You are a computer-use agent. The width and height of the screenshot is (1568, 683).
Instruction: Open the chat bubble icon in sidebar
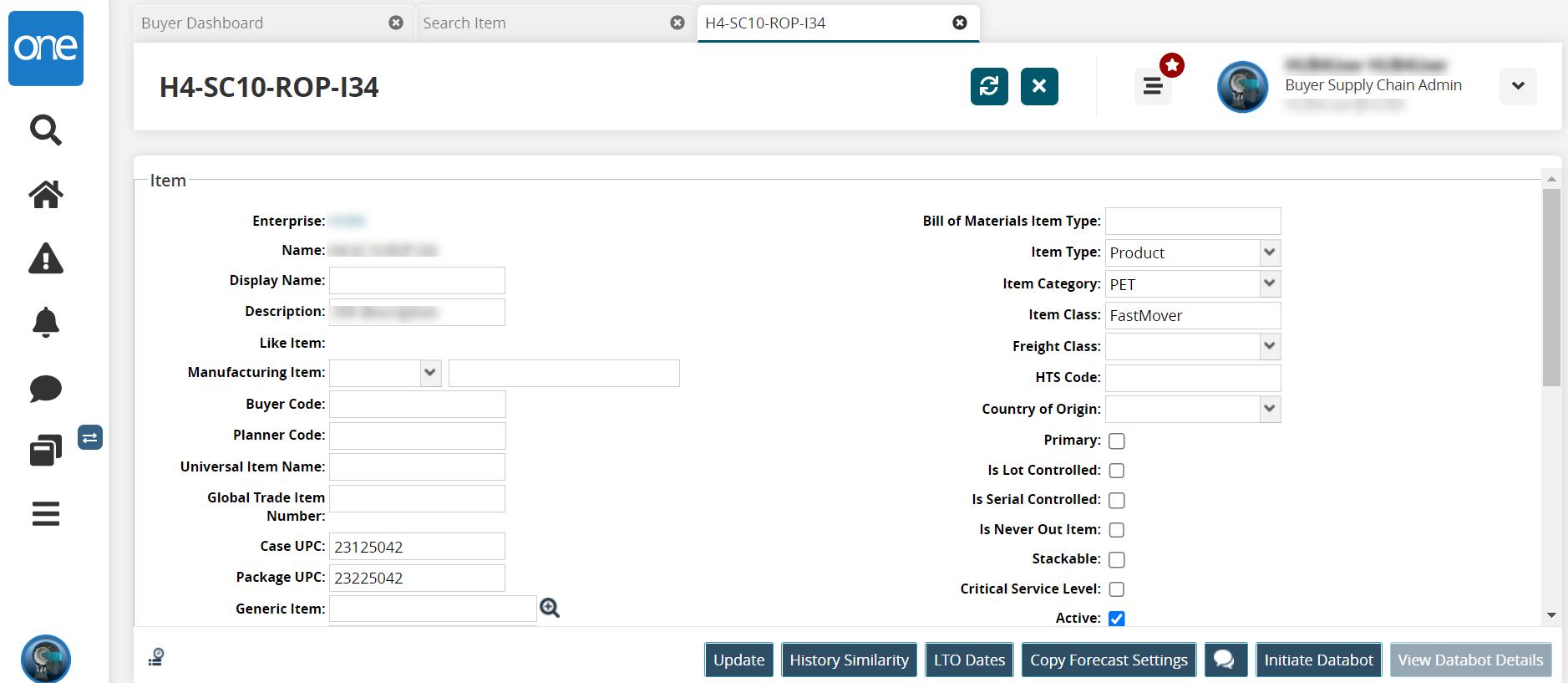point(46,389)
